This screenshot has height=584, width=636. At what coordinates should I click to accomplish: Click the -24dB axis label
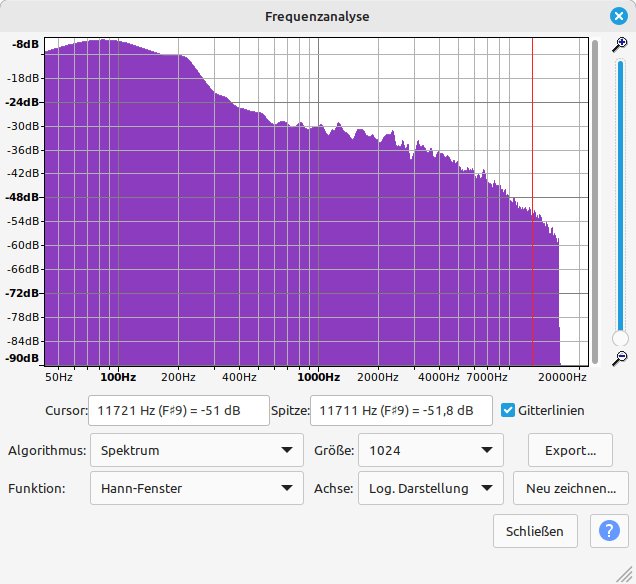(x=22, y=102)
